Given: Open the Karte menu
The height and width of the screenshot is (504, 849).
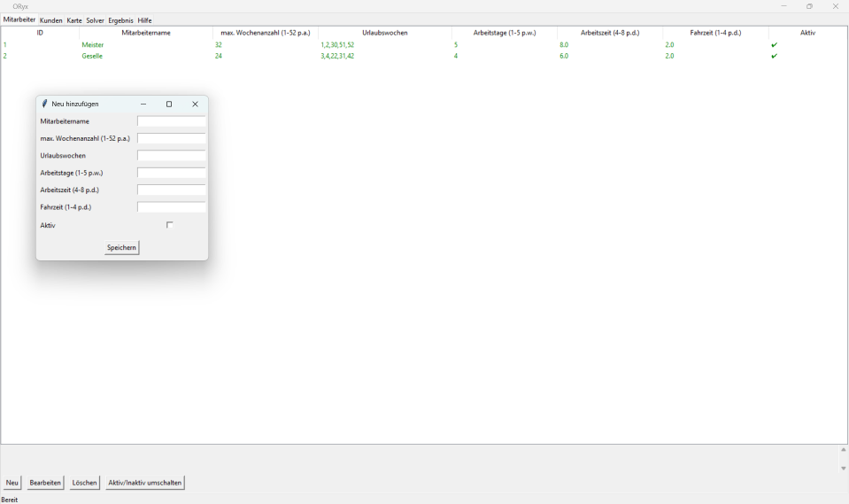Looking at the screenshot, I should 74,20.
